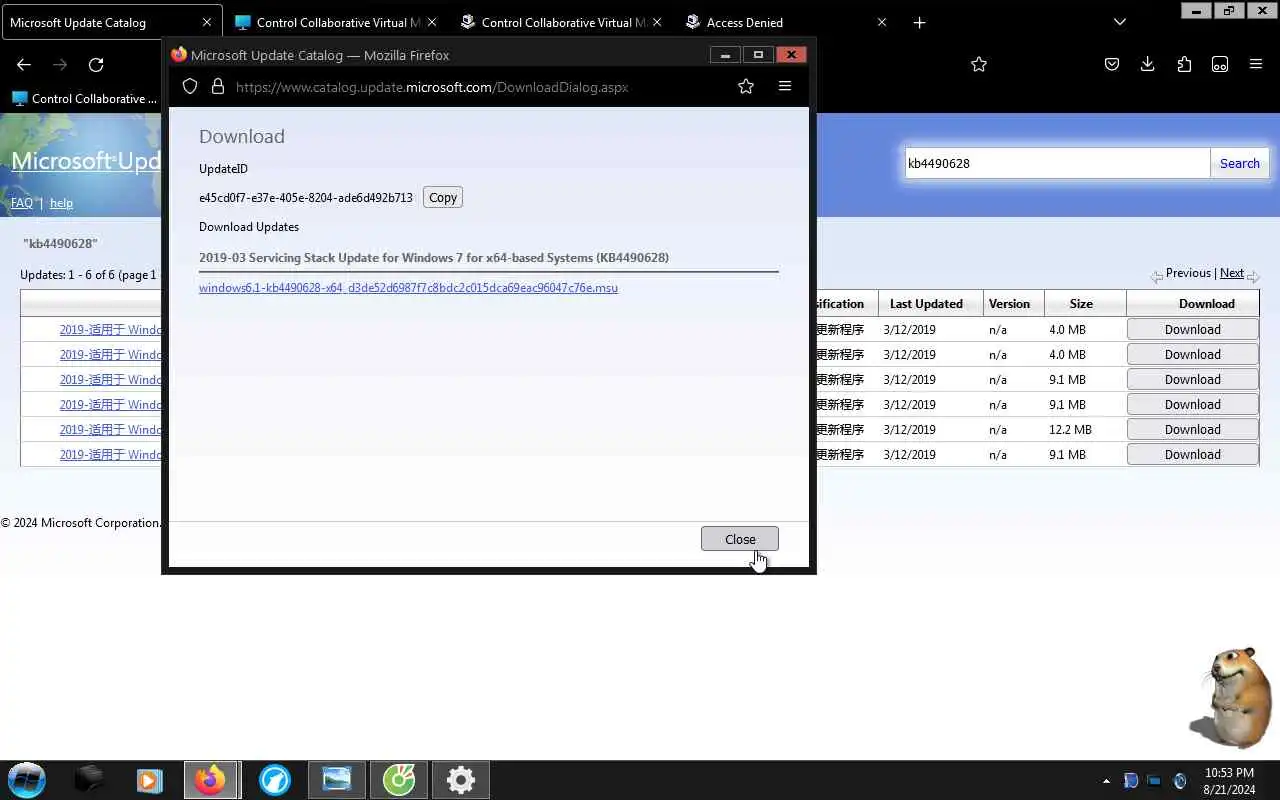Sort results by the Last Updated column

pos(926,304)
